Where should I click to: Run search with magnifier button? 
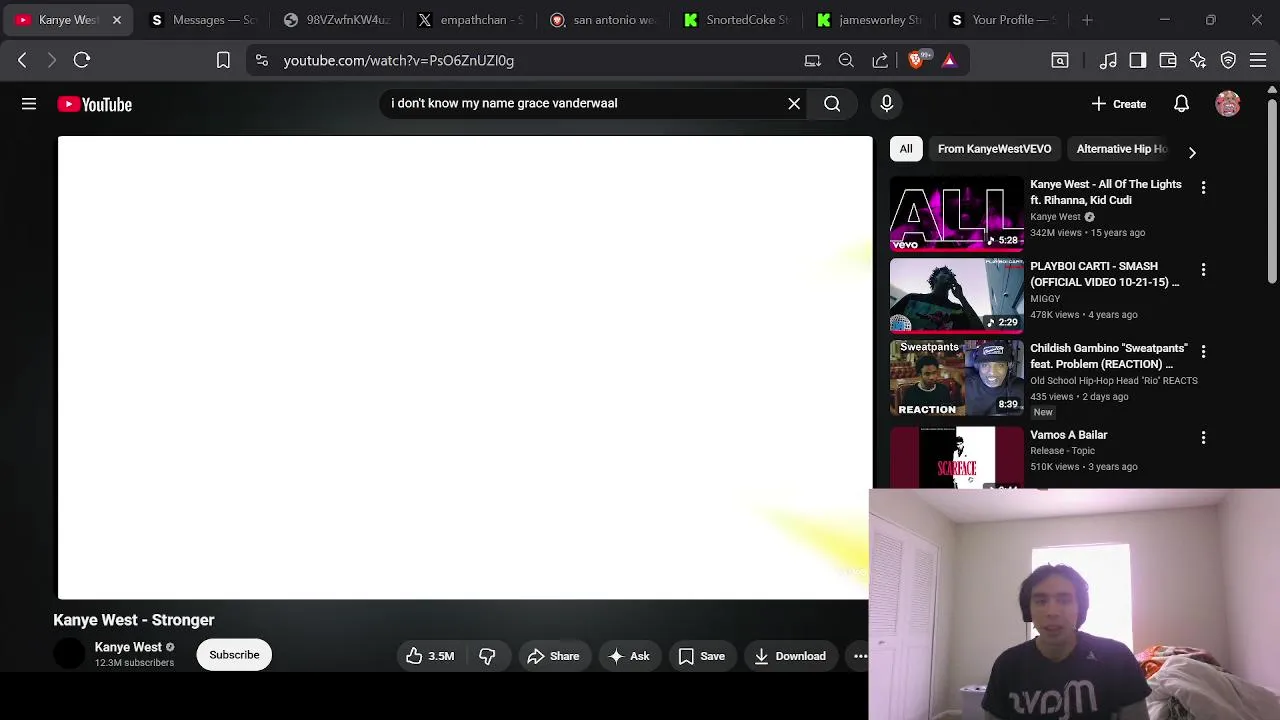[832, 103]
